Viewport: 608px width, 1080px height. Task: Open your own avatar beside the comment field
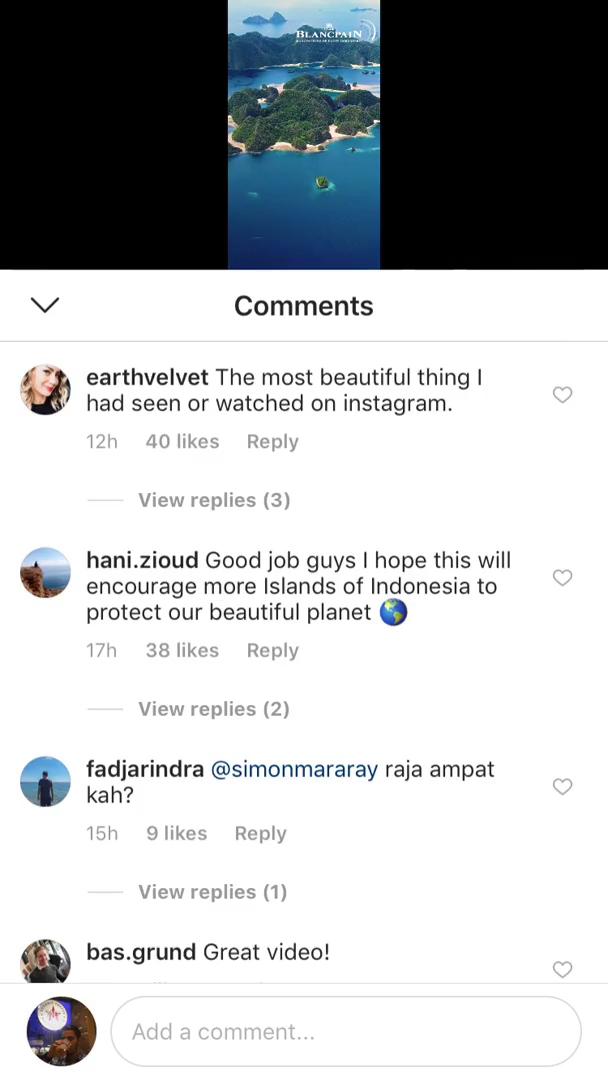tap(60, 1031)
